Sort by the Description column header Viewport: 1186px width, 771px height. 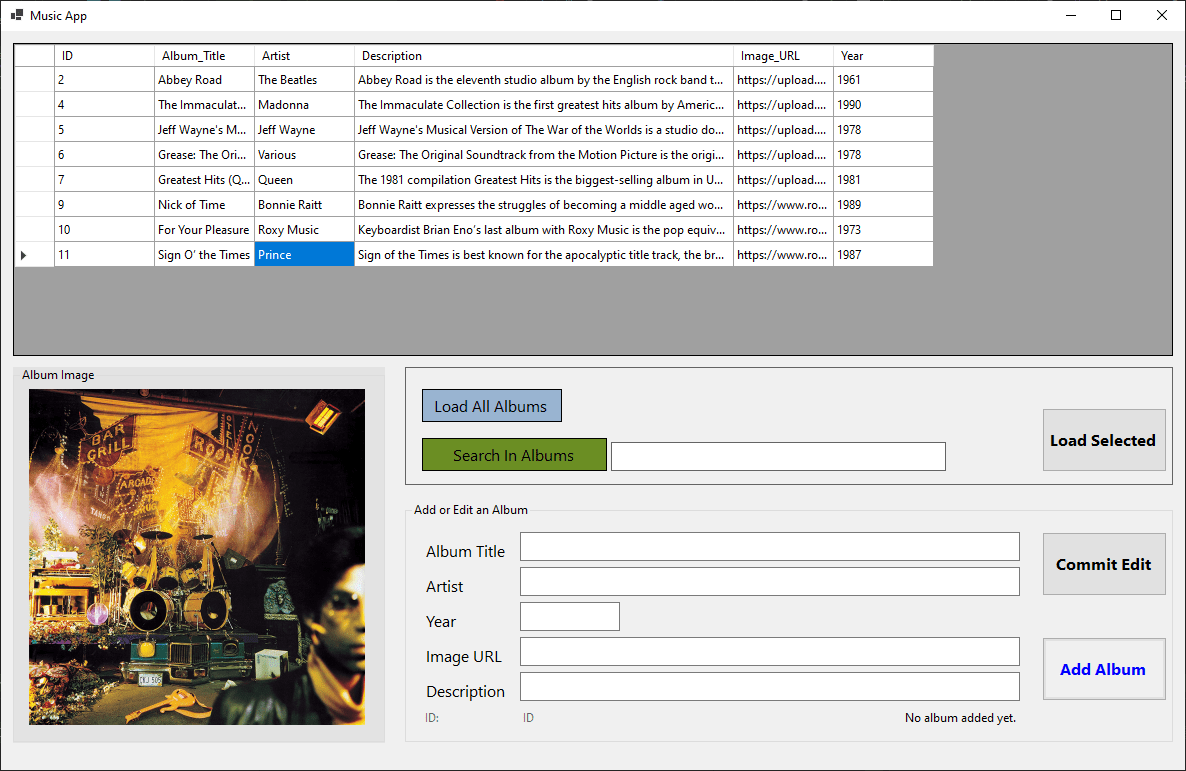[543, 56]
